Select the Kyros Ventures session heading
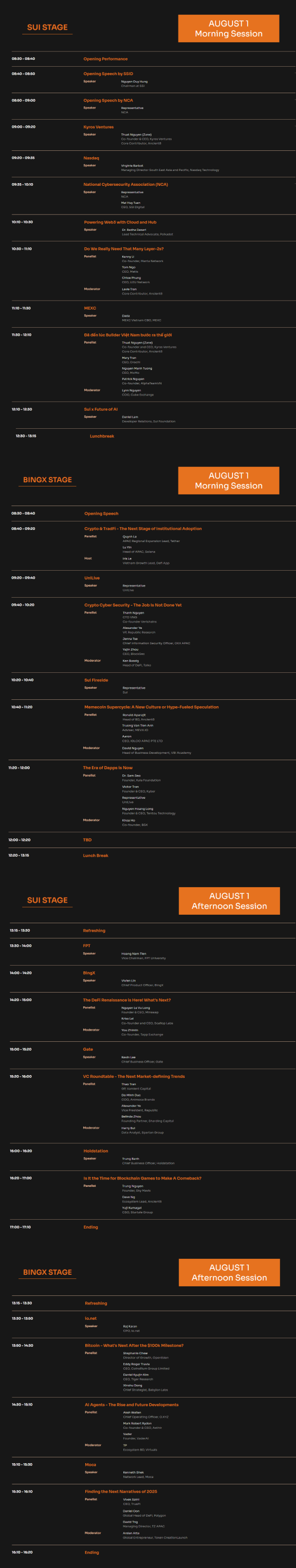Screen dimensions: 296x1568 pos(98,127)
